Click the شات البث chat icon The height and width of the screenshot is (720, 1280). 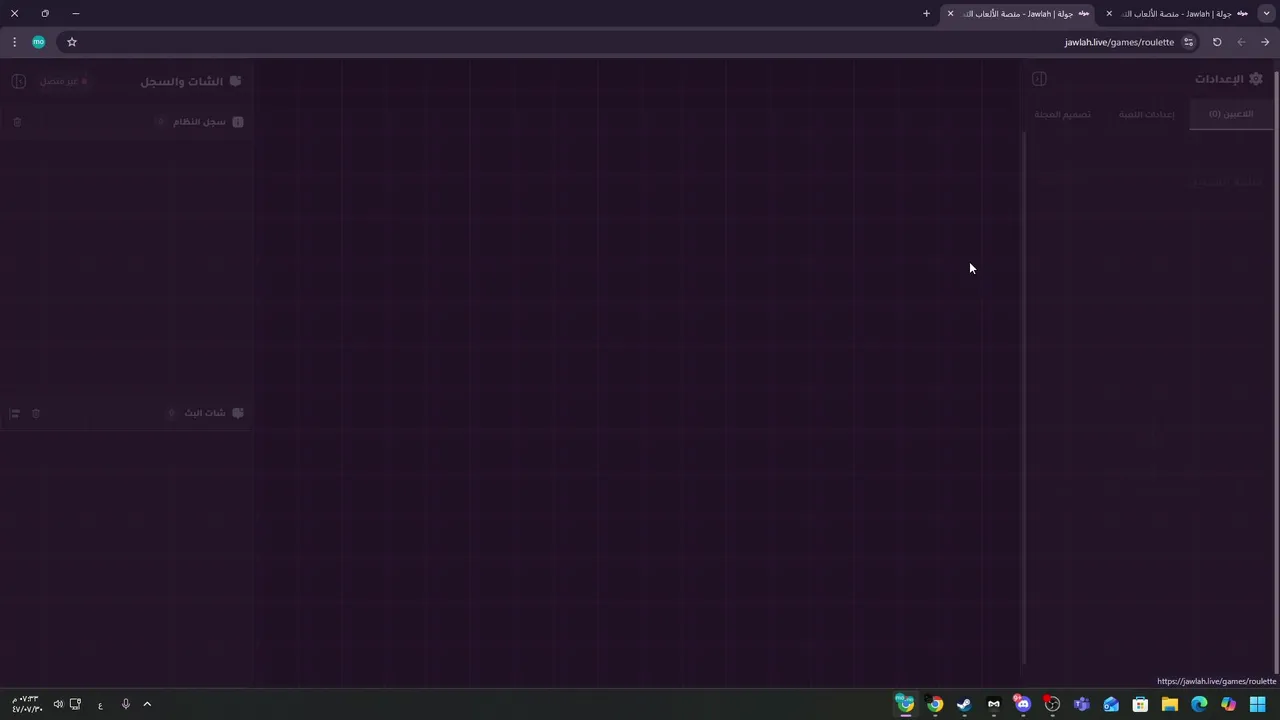238,413
